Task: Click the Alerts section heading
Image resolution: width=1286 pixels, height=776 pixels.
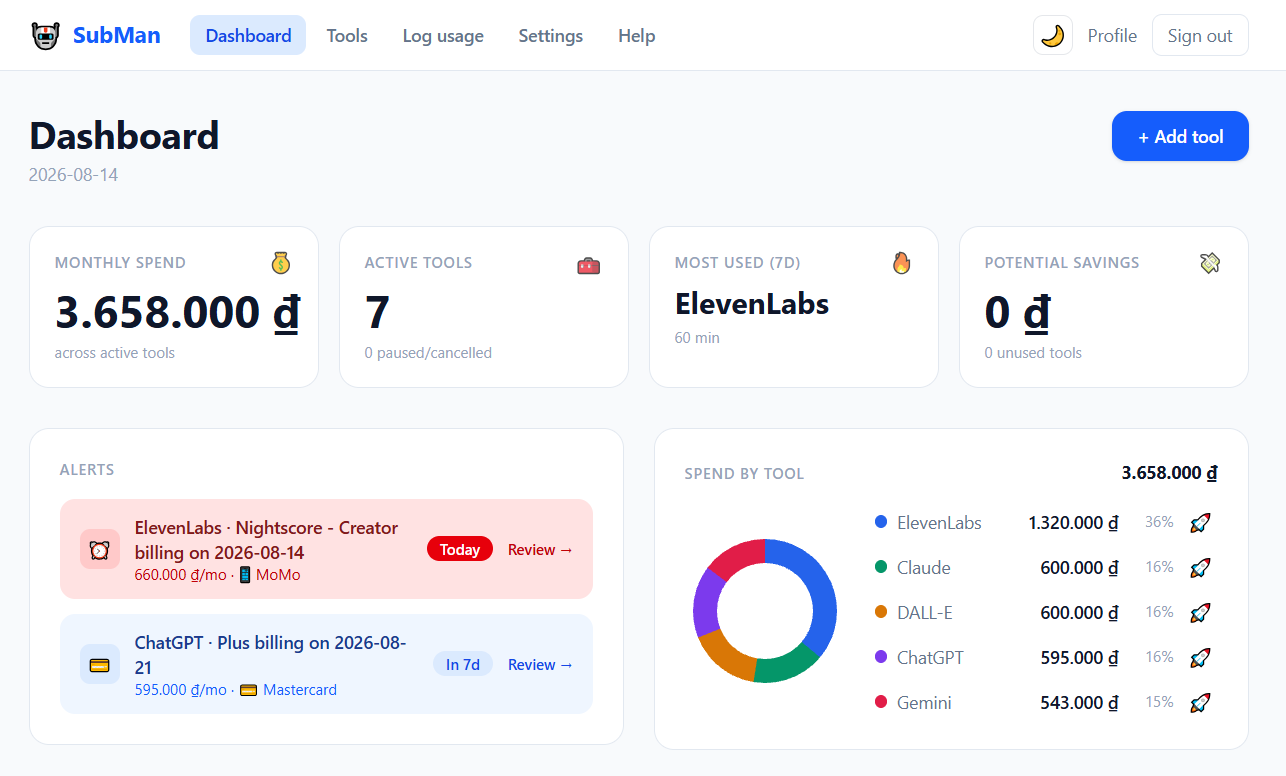Action: [87, 470]
